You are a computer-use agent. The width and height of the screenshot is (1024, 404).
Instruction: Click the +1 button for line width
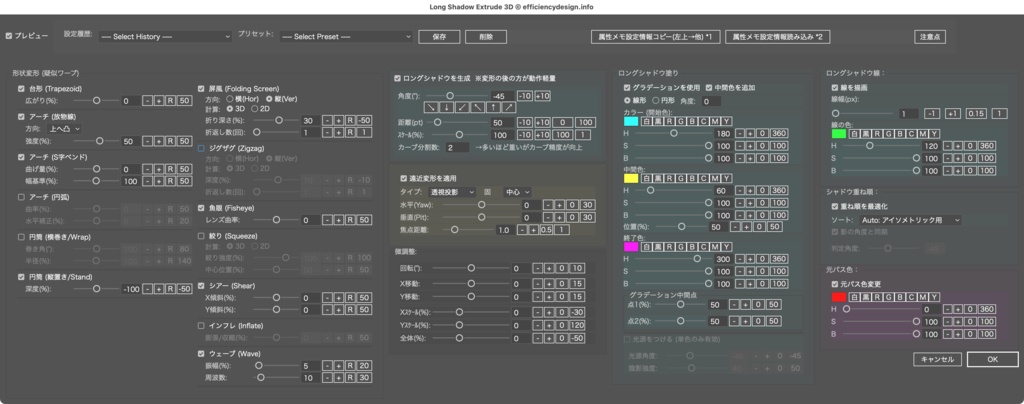click(953, 114)
